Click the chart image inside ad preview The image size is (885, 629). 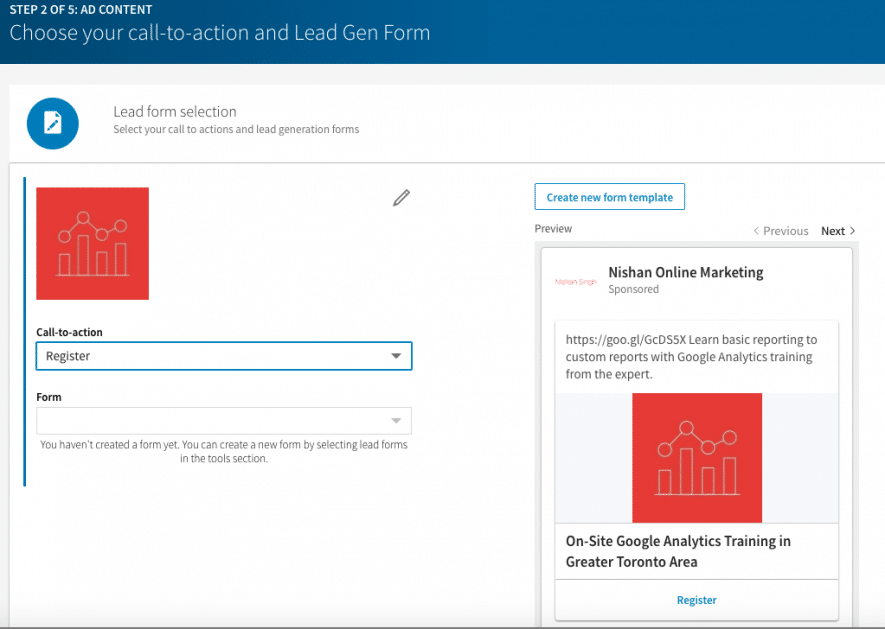(696, 457)
